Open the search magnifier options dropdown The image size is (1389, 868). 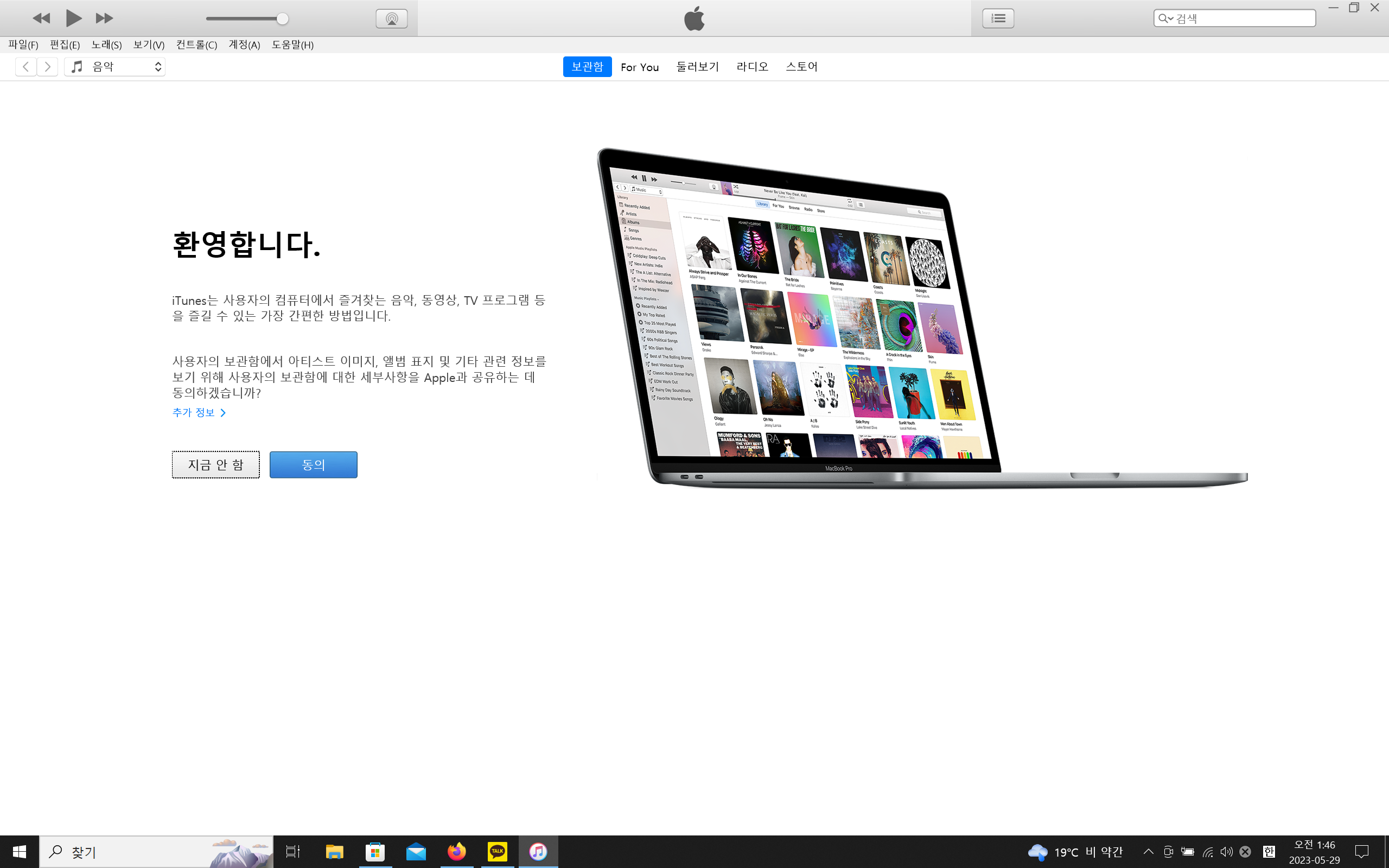[1165, 18]
